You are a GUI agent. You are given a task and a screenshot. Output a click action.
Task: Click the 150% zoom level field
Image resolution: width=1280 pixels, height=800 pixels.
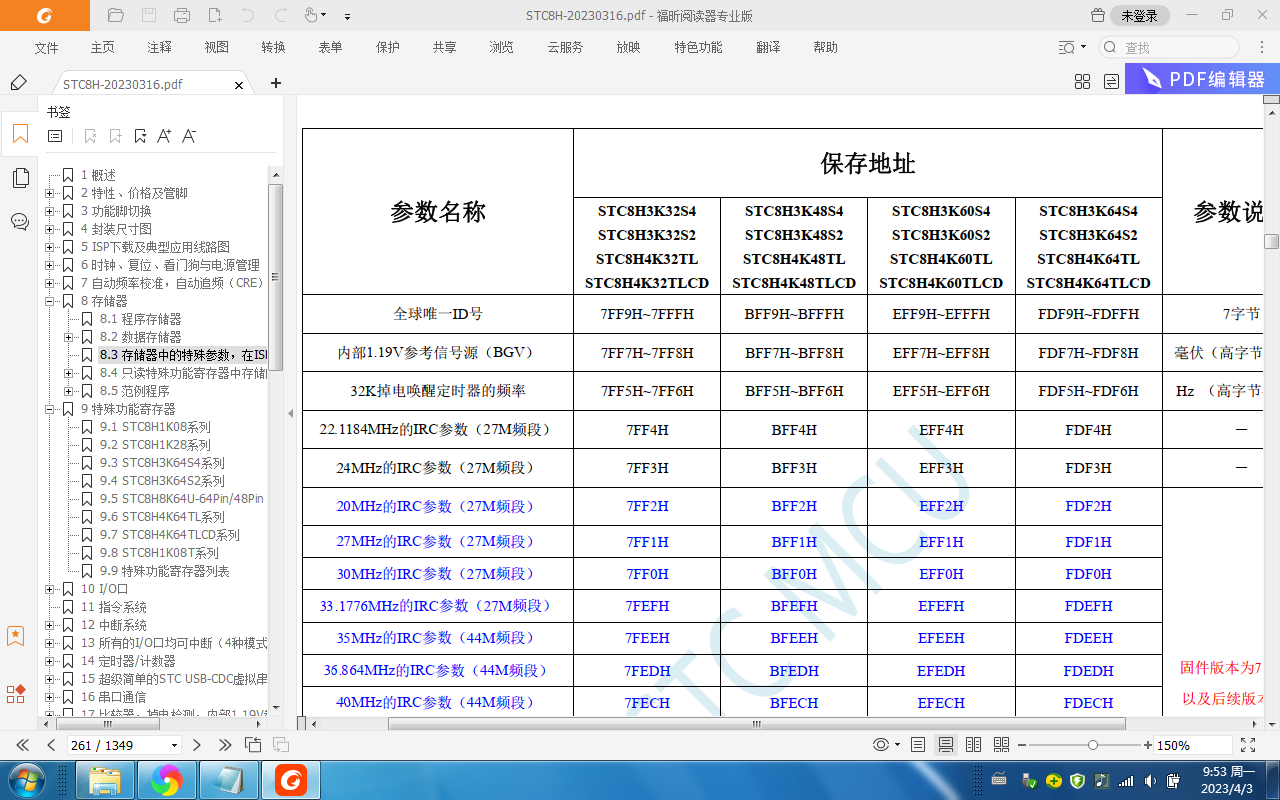point(1194,745)
